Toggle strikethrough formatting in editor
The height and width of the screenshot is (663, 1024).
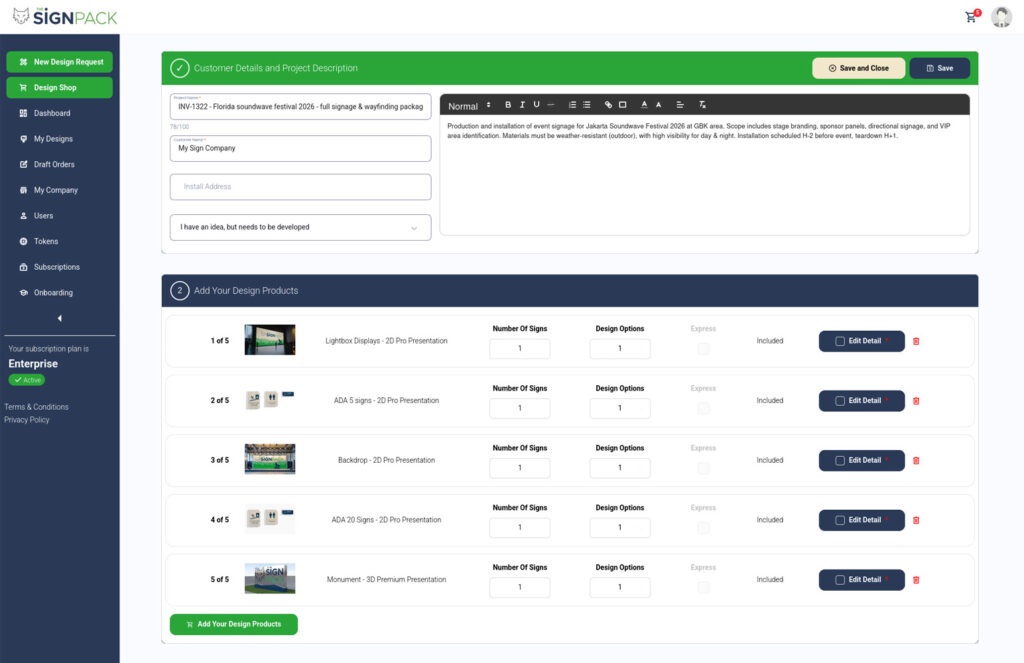pyautogui.click(x=551, y=105)
